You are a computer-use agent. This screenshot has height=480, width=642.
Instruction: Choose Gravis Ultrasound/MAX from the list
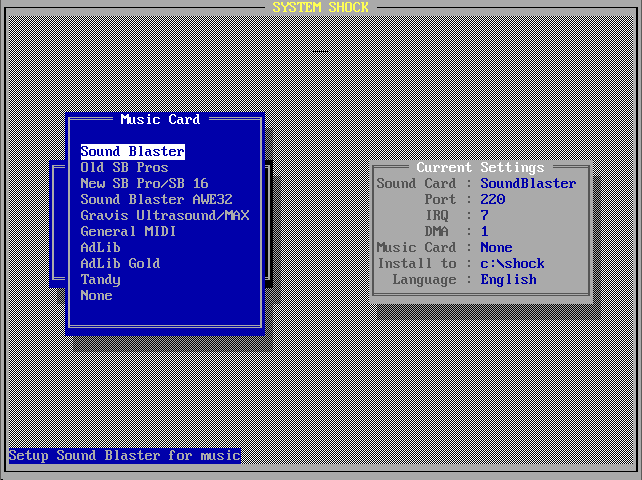(164, 216)
